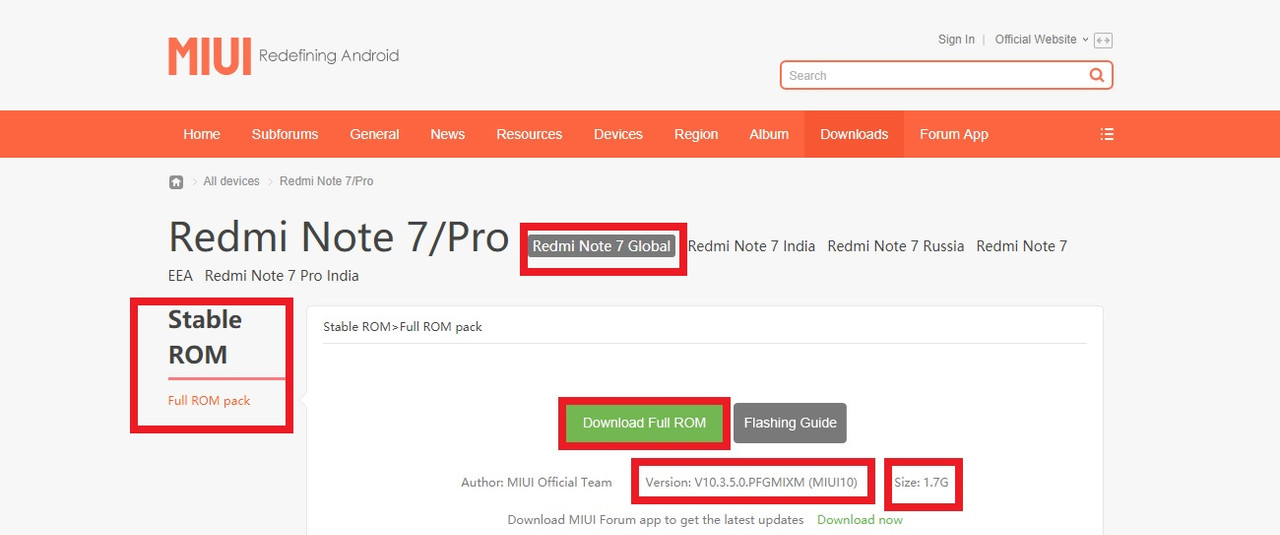Screen dimensions: 1280x535
Task: Click the Flashing Guide button
Action: tap(790, 423)
